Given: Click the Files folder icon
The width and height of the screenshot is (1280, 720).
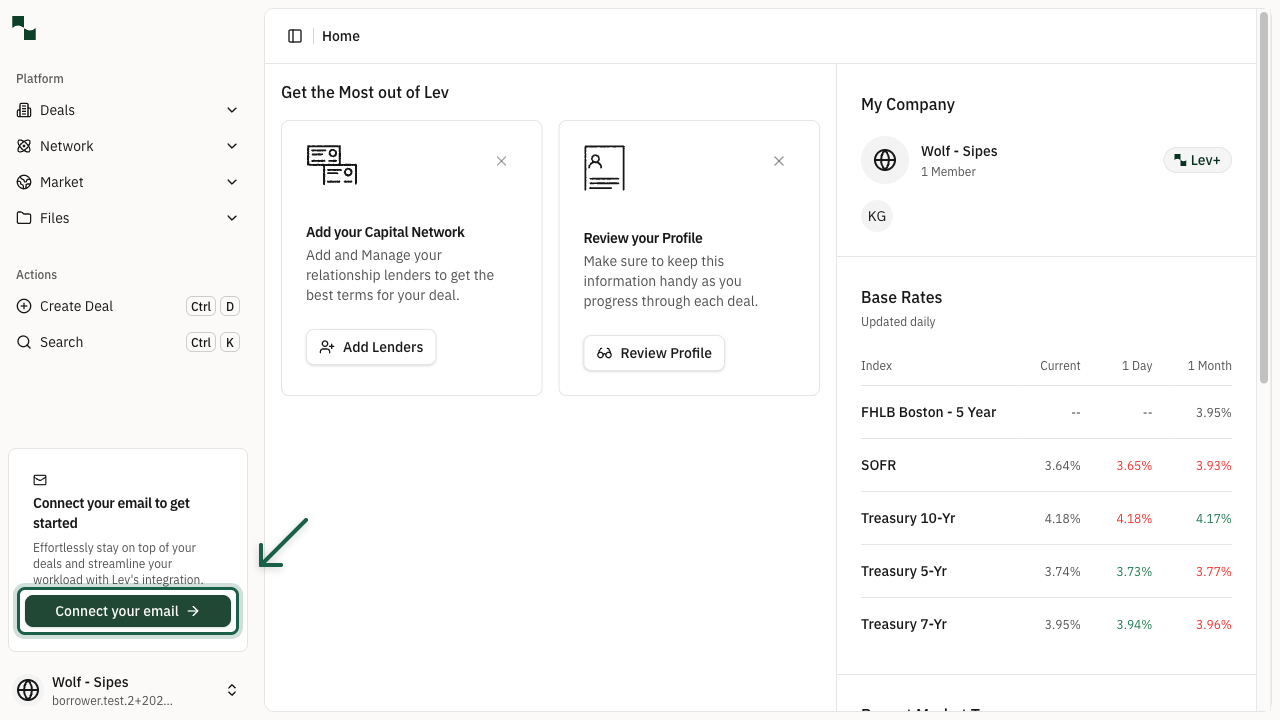Looking at the screenshot, I should (x=23, y=218).
